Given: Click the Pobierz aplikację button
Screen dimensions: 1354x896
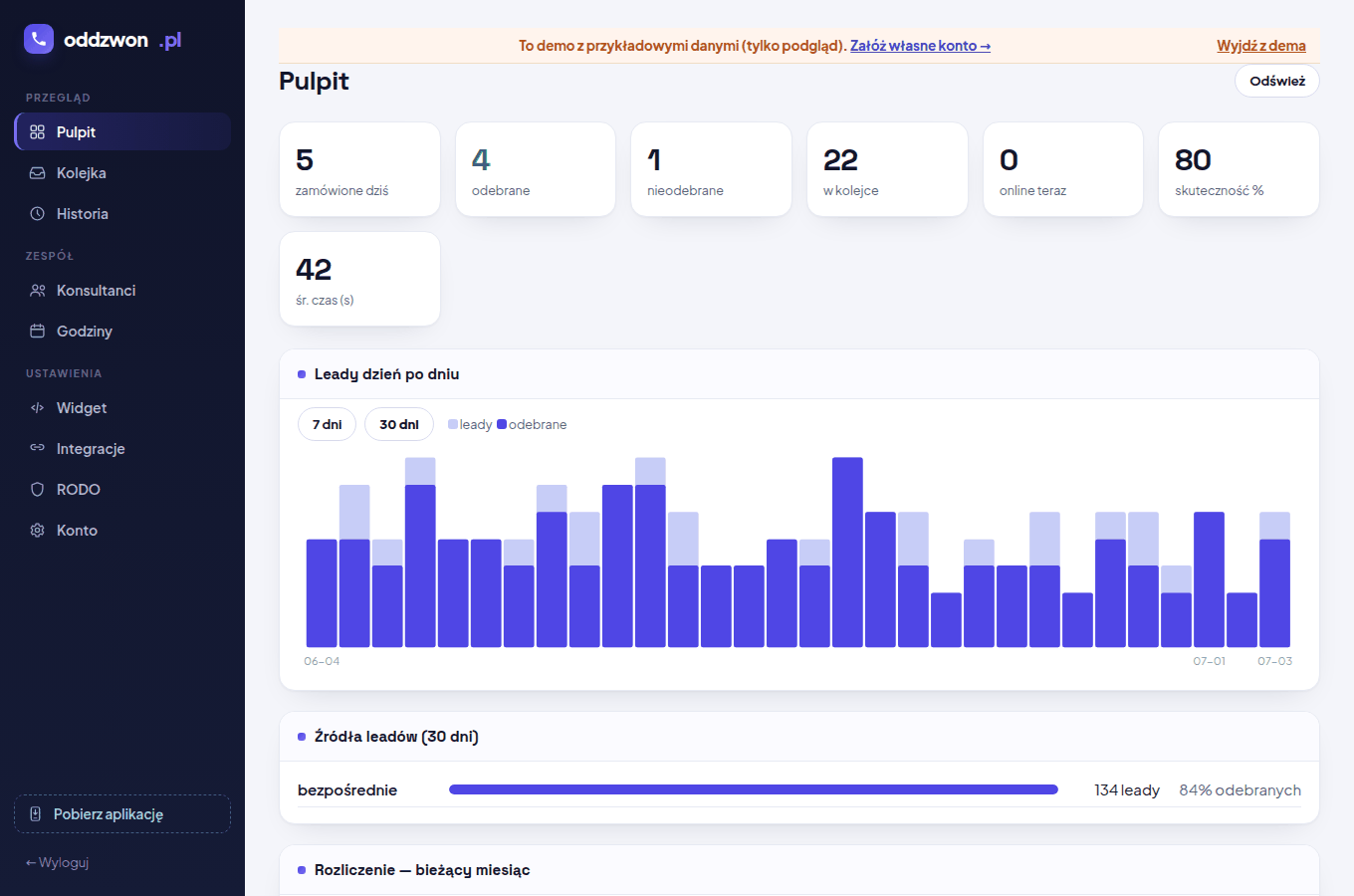Looking at the screenshot, I should click(122, 813).
